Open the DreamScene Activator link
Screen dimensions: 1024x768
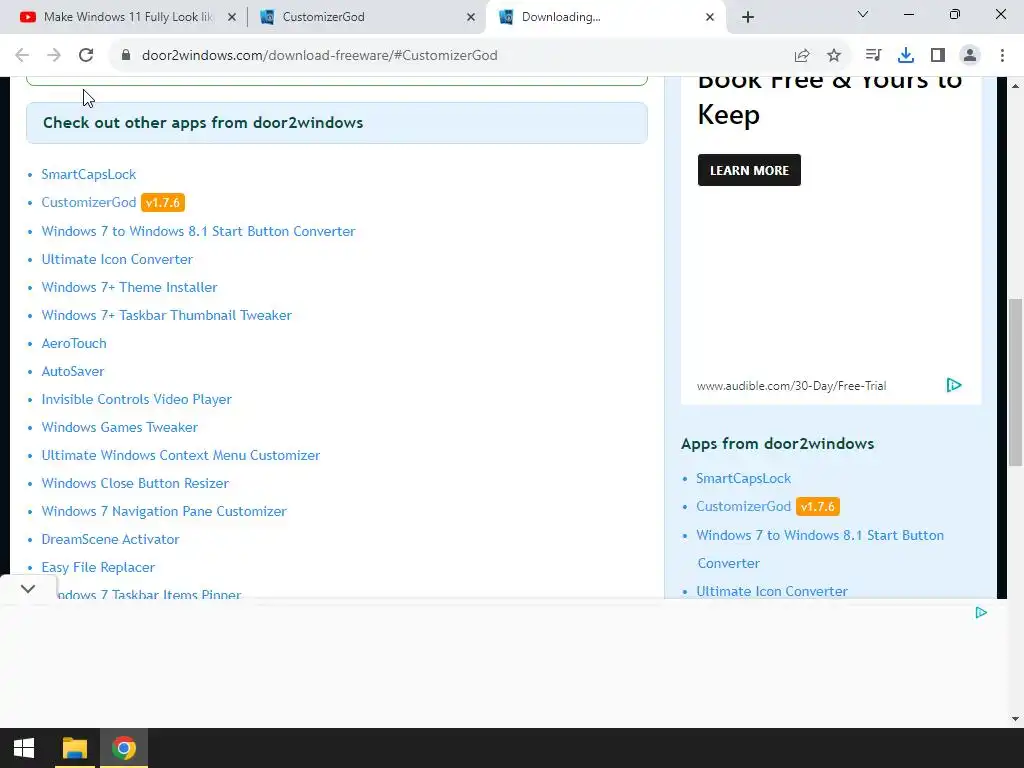(x=110, y=539)
